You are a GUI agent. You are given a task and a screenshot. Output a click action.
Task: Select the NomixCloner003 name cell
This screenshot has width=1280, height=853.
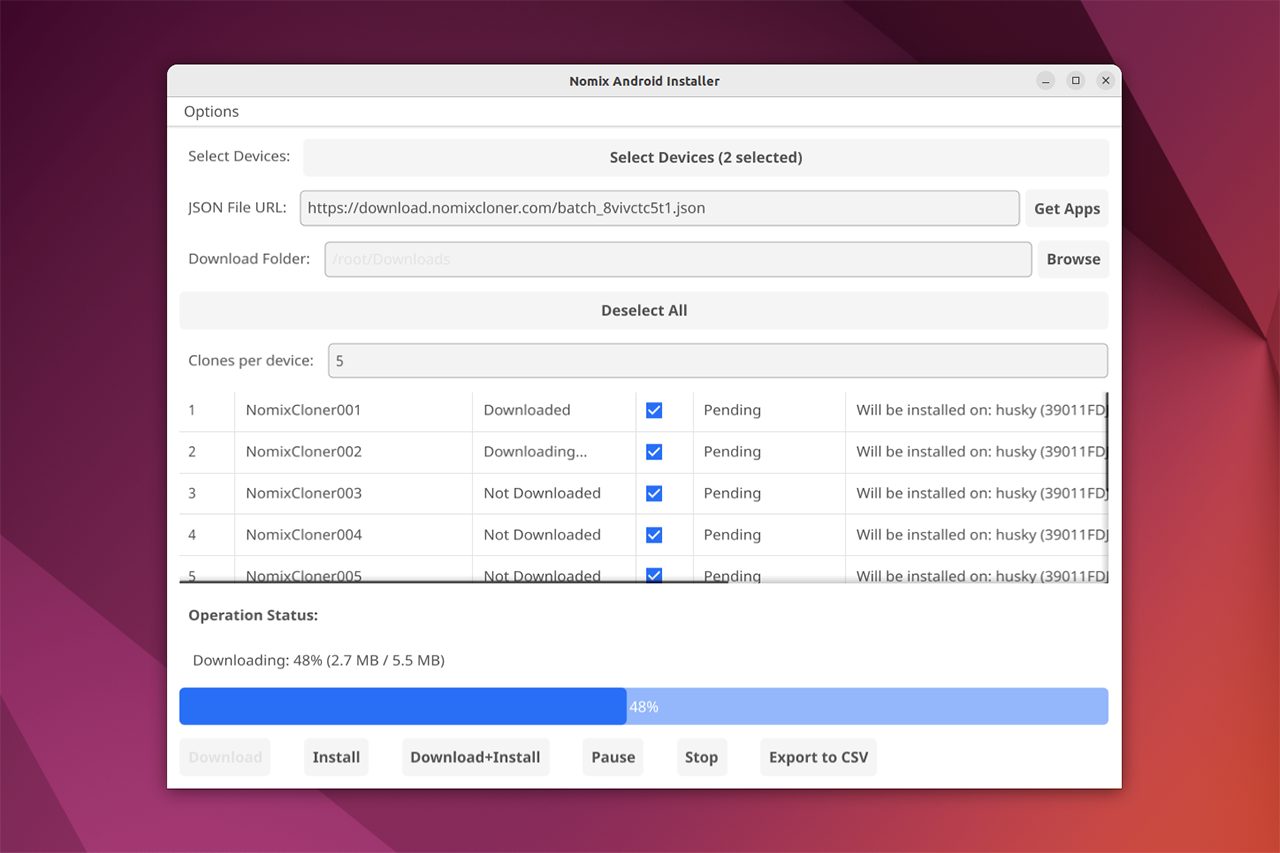[x=354, y=493]
